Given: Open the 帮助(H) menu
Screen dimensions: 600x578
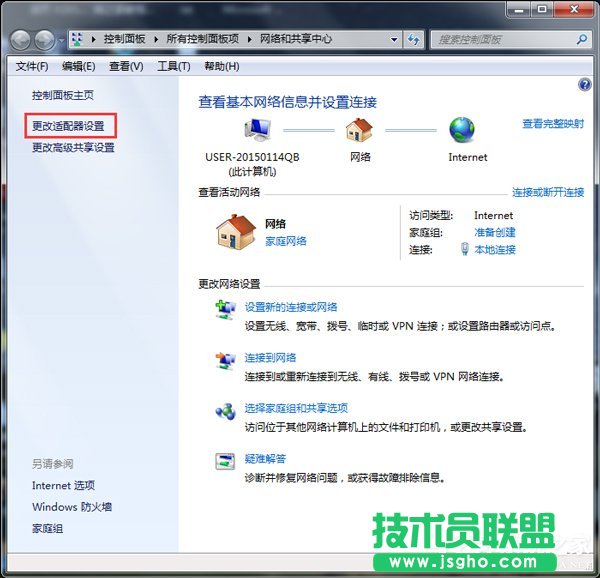Looking at the screenshot, I should click(x=222, y=67).
